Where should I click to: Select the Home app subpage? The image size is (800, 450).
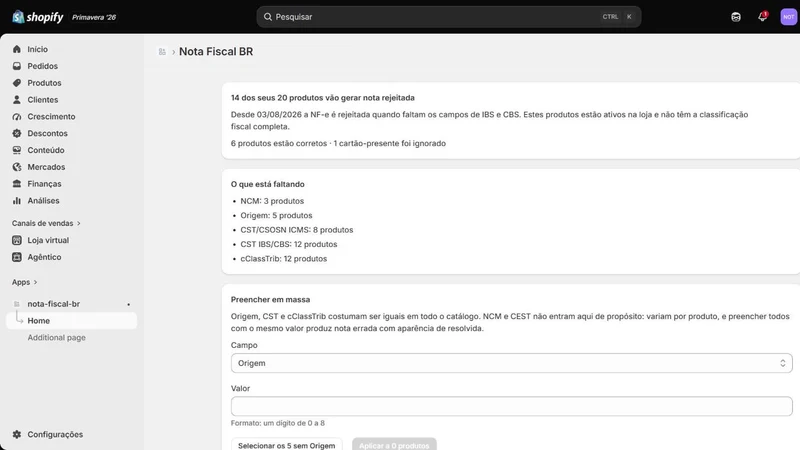[71, 320]
